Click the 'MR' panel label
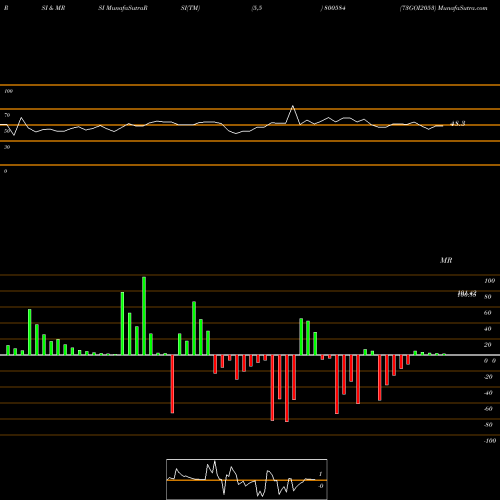This screenshot has width=500, height=500. pyautogui.click(x=446, y=260)
